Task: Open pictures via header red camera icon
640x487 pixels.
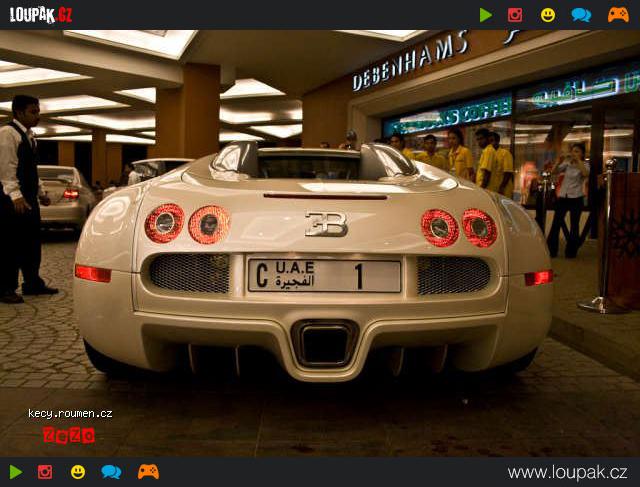Action: coord(515,15)
